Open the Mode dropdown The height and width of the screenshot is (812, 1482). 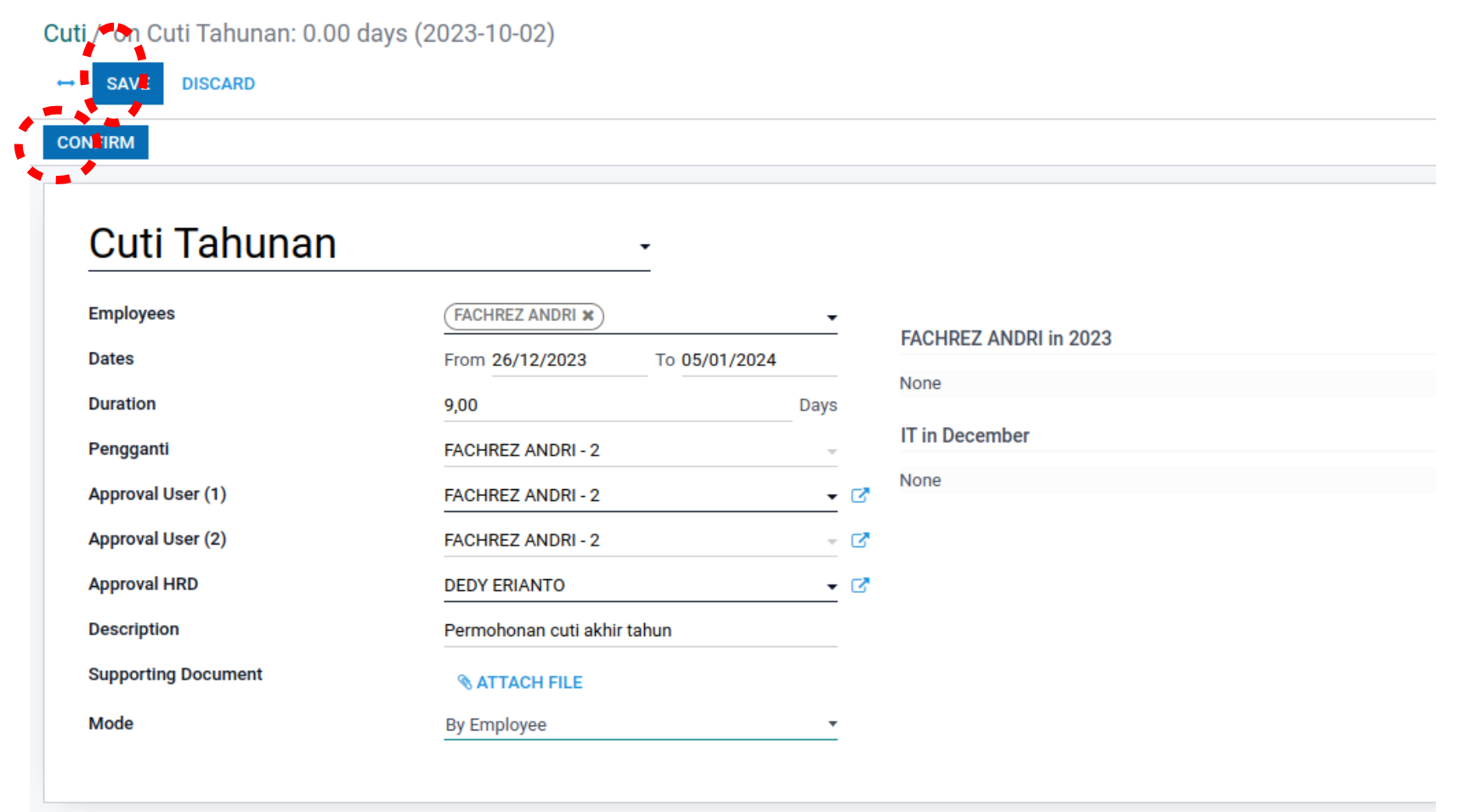832,725
